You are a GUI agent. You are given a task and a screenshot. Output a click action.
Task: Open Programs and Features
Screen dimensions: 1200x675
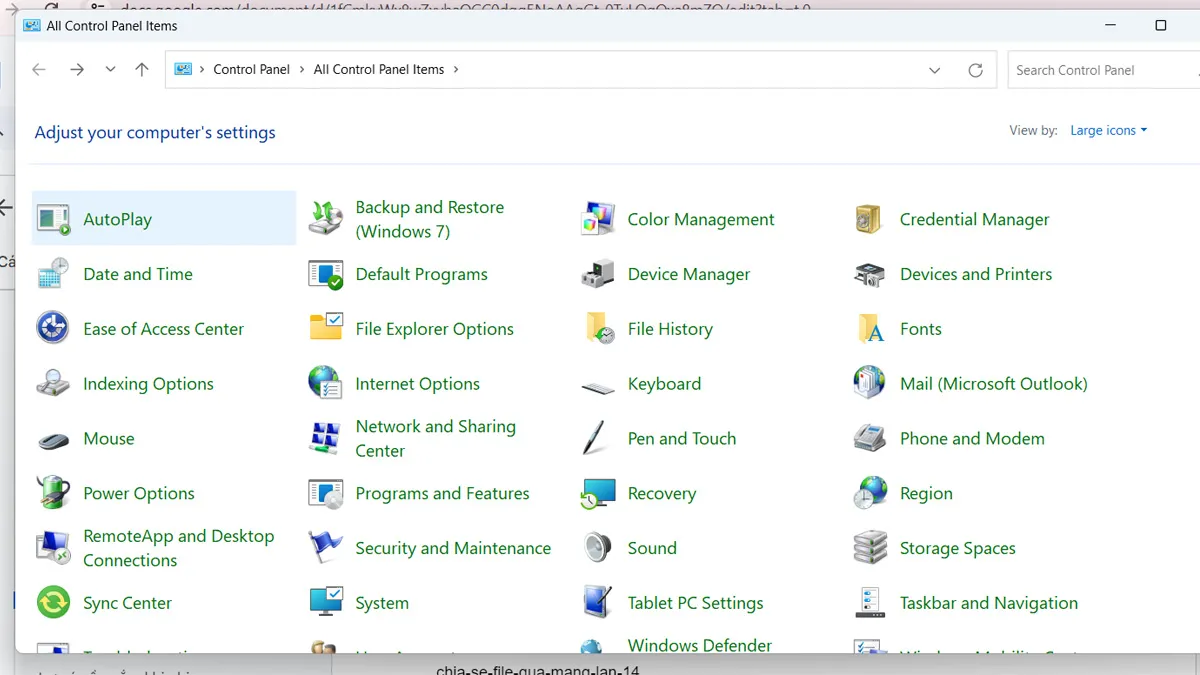point(443,493)
